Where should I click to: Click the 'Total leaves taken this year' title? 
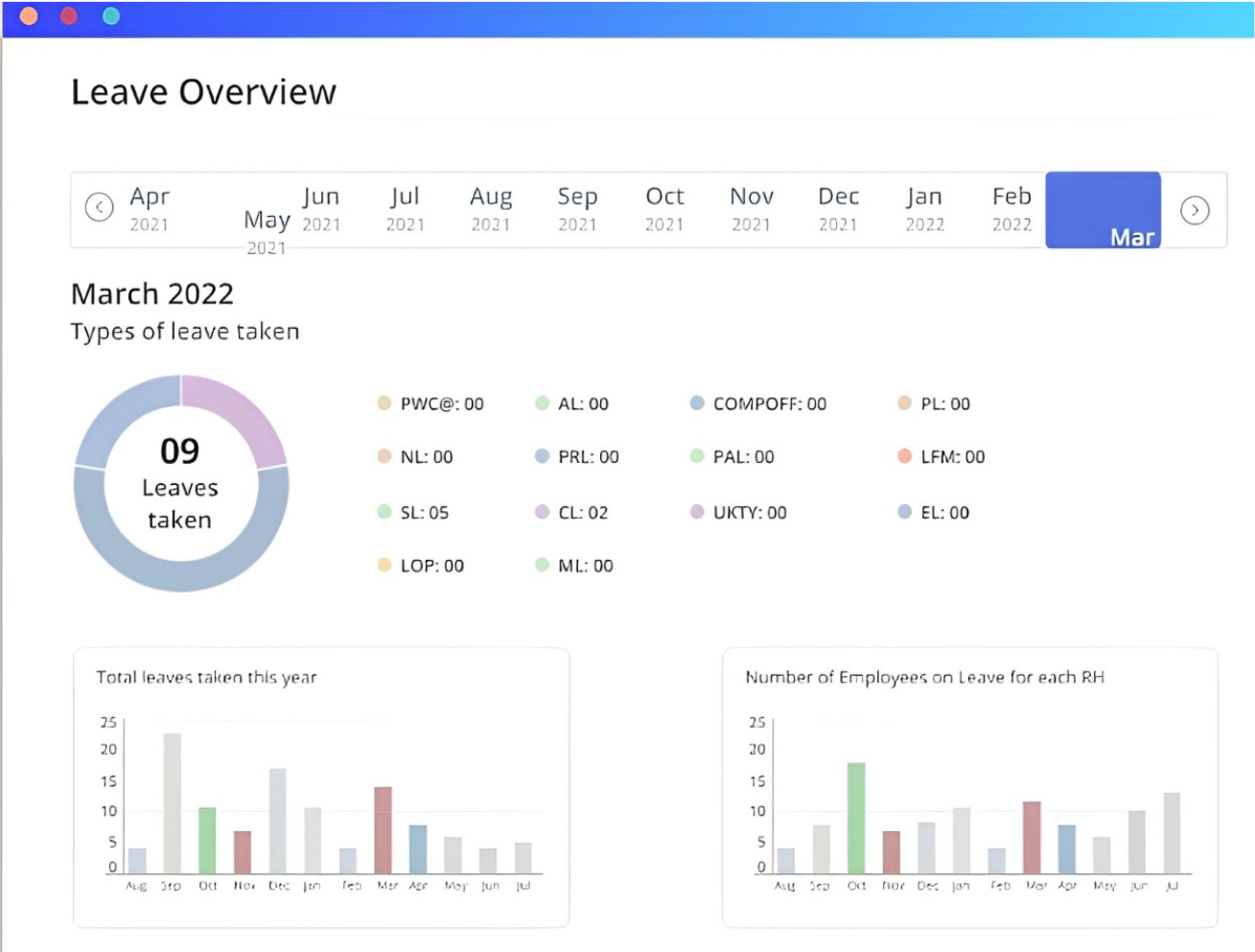tap(206, 677)
